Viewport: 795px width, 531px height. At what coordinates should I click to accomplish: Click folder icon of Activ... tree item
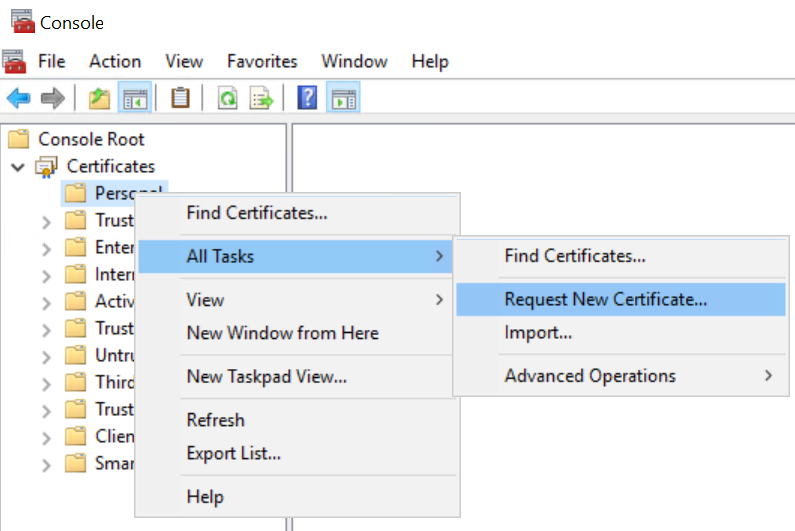[x=76, y=301]
